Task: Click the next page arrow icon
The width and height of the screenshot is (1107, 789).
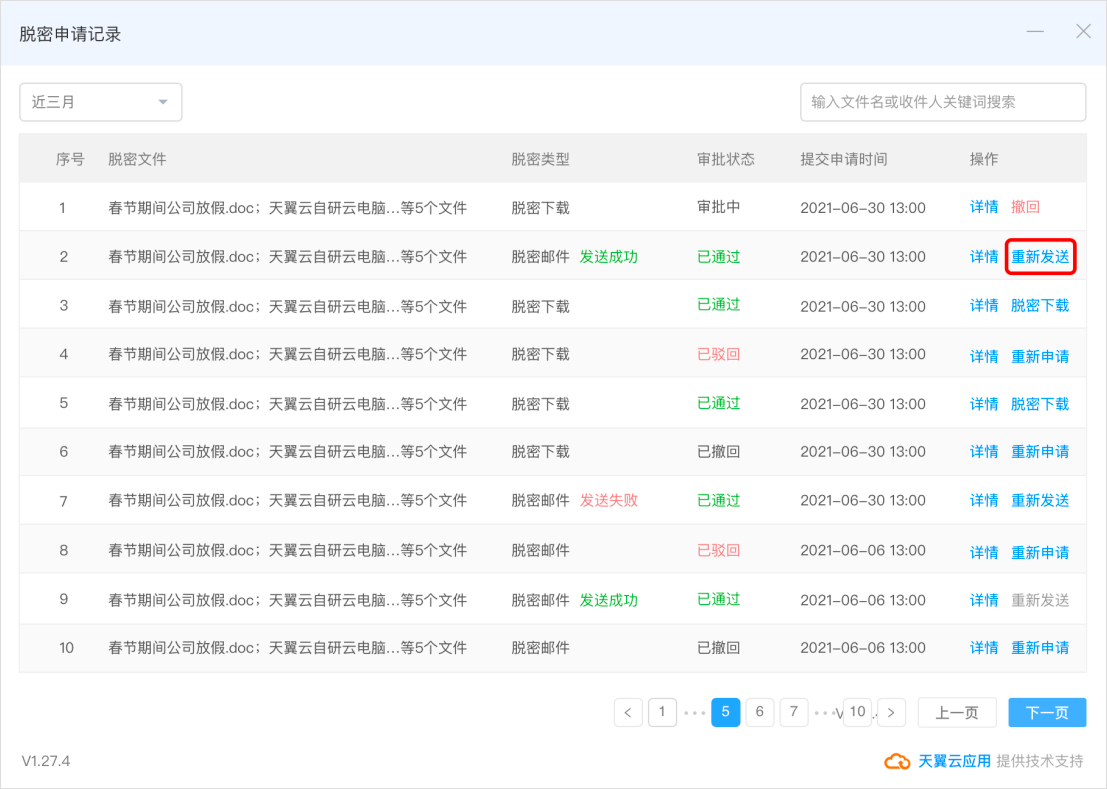Action: (891, 712)
